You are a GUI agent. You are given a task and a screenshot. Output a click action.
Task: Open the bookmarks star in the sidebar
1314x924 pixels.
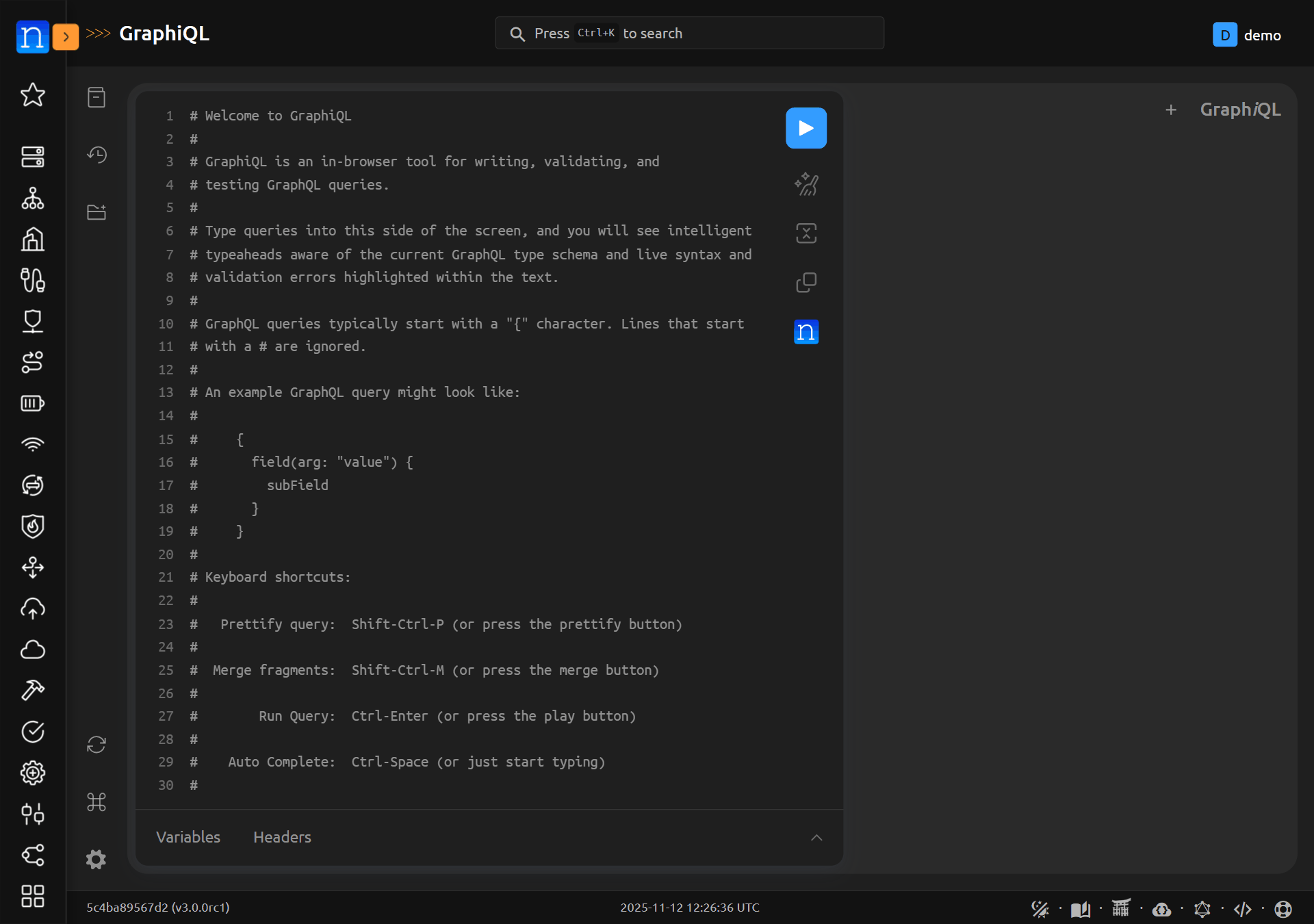33,94
